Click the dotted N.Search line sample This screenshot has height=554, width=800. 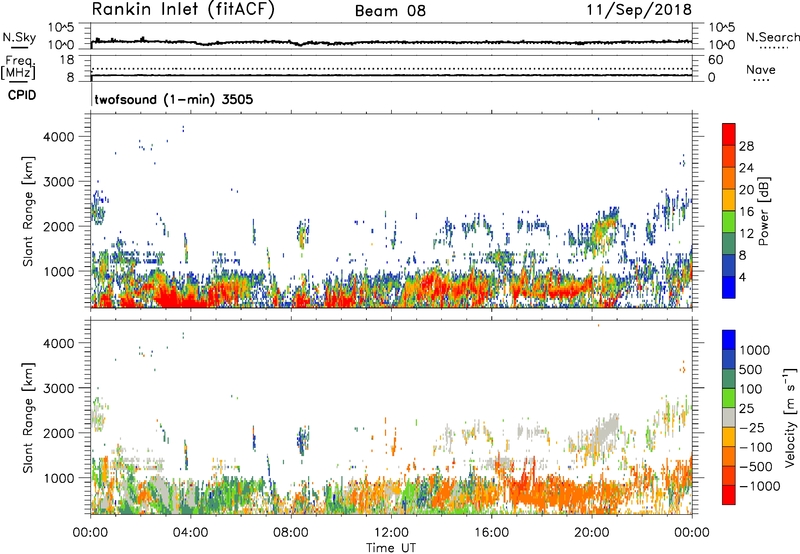(x=773, y=48)
